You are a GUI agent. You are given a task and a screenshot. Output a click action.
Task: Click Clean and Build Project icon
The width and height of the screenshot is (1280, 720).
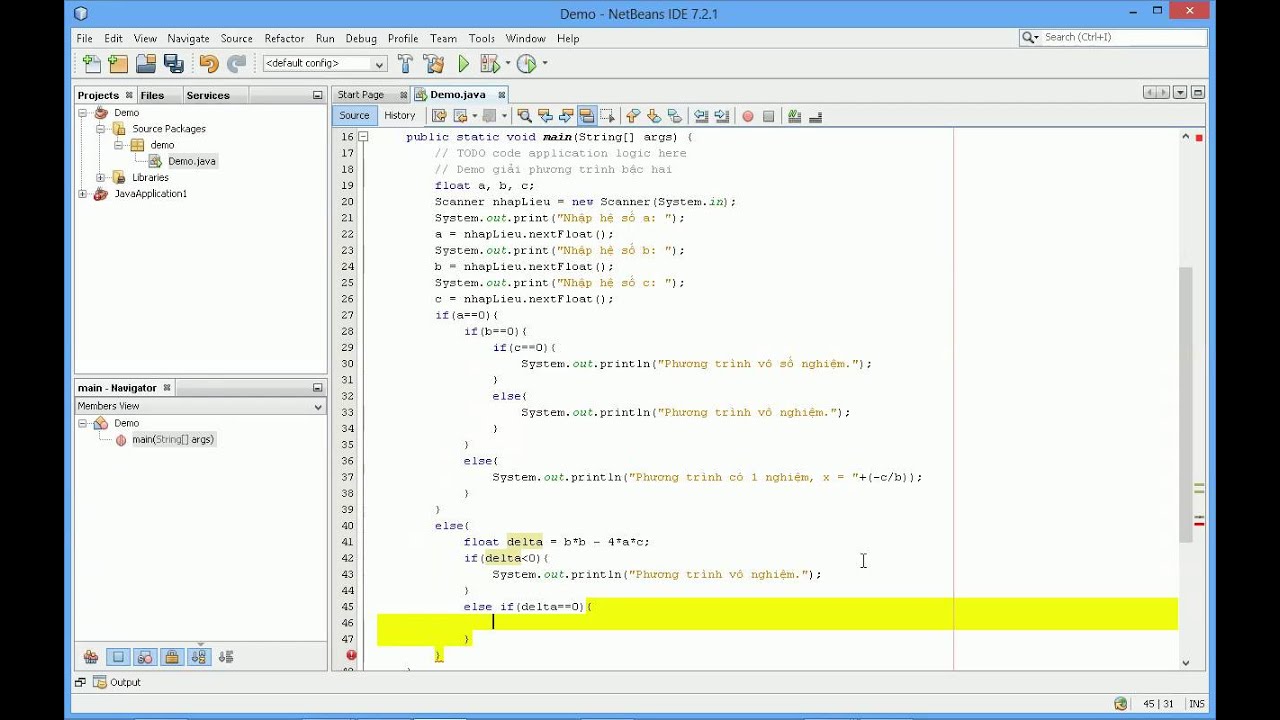pos(433,64)
